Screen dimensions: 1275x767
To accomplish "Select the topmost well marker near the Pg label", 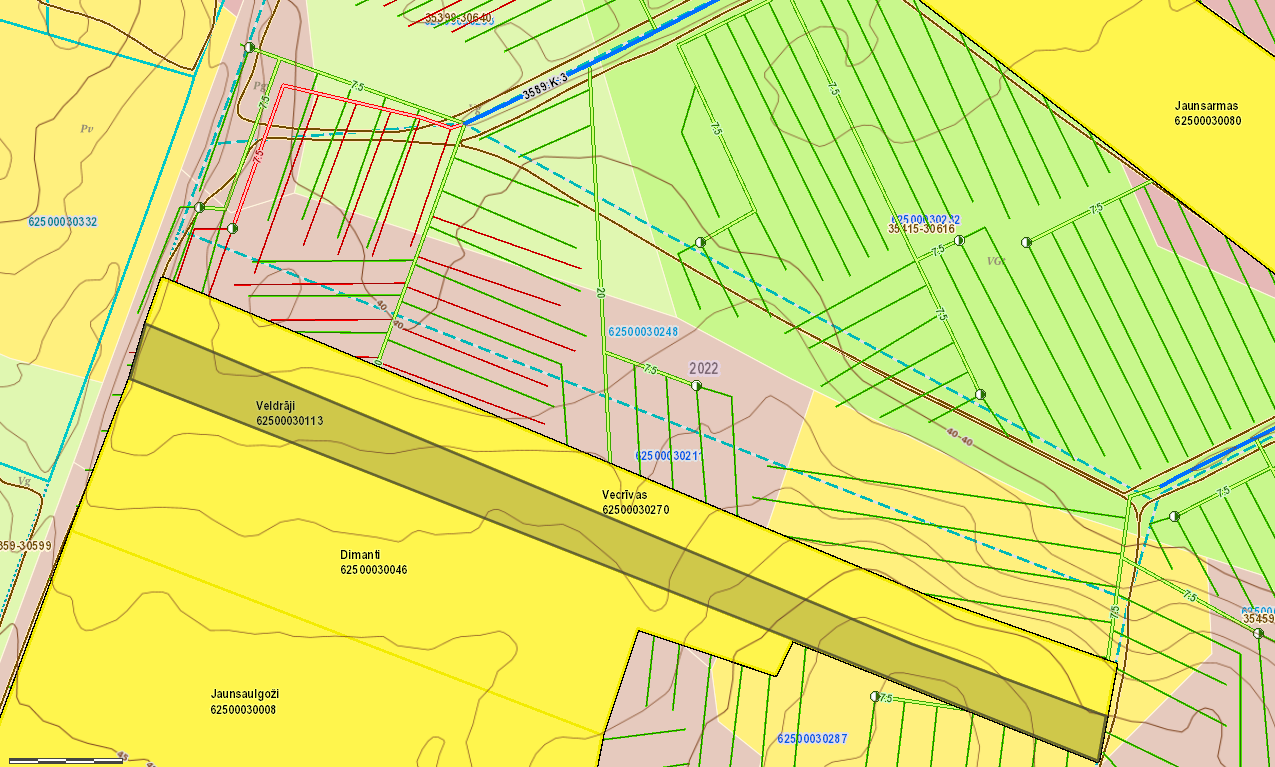I will (249, 48).
